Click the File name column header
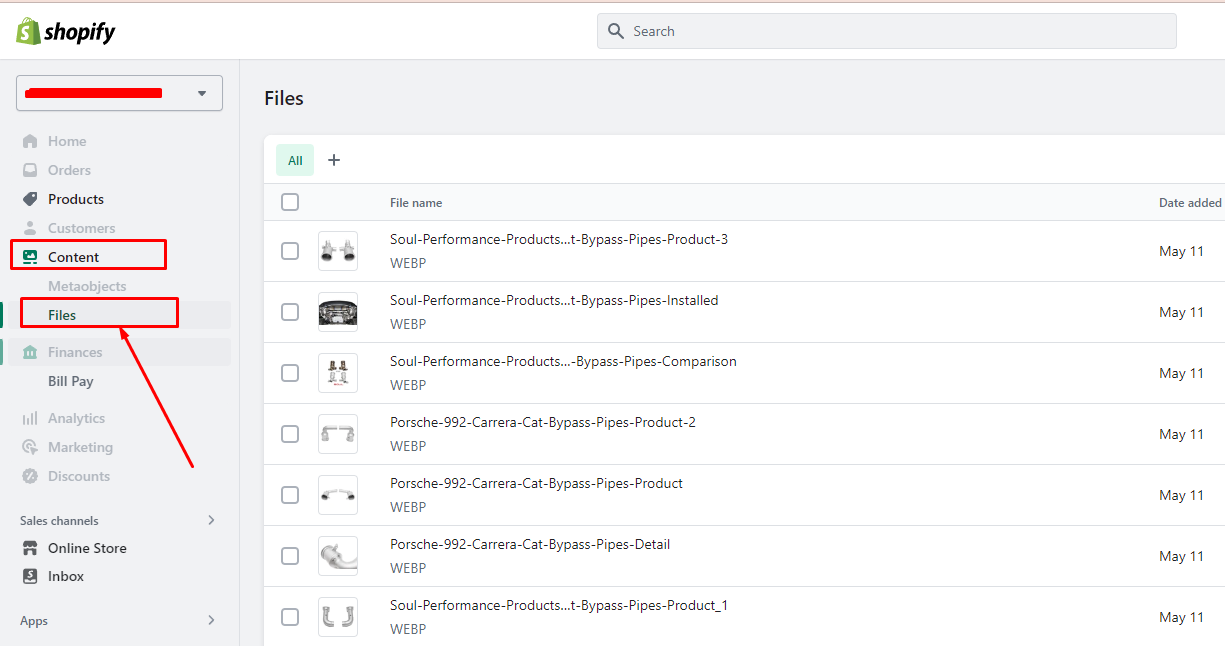This screenshot has height=646, width=1225. [x=416, y=203]
